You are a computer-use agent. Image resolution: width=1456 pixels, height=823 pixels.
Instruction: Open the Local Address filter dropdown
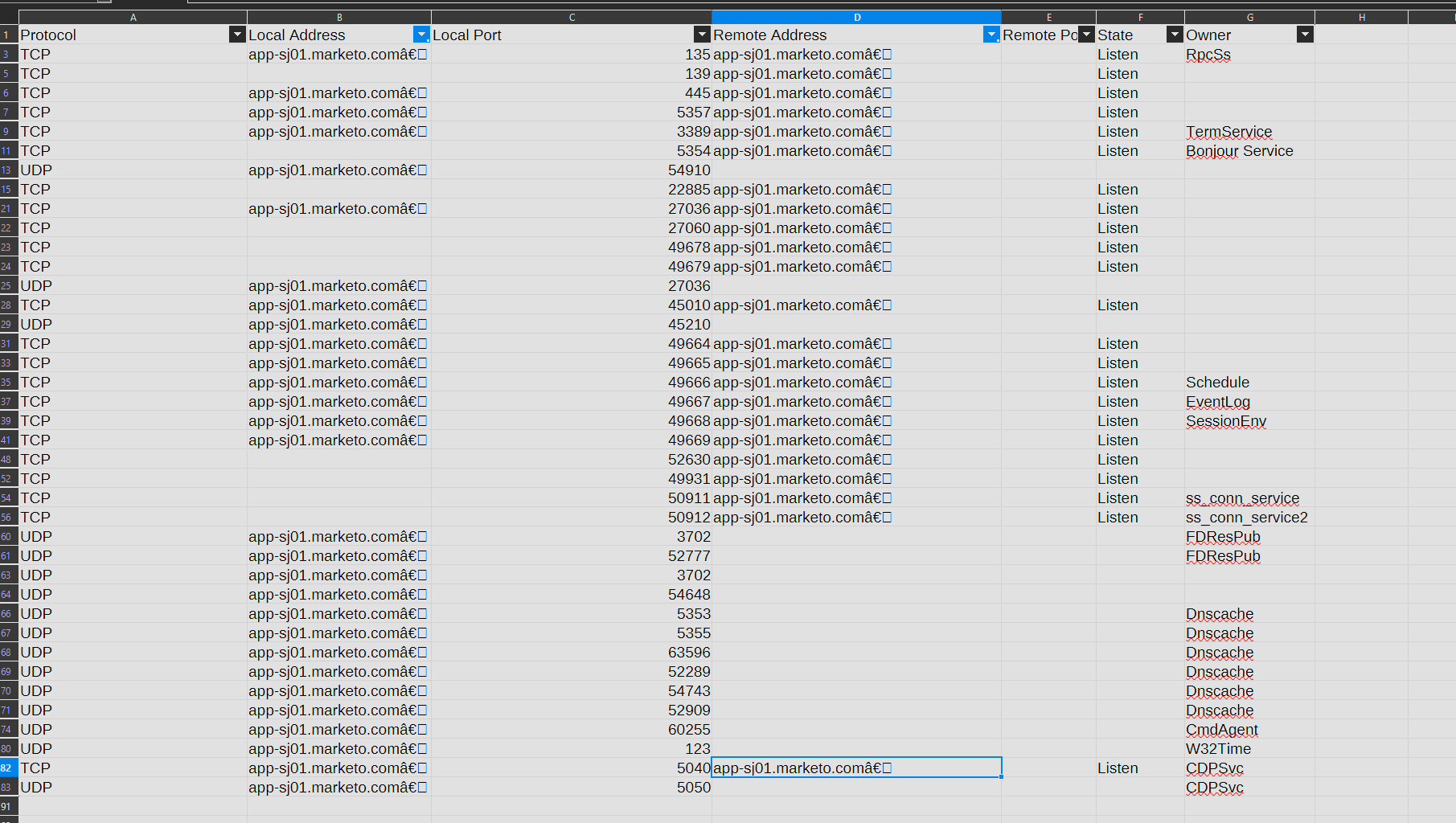[420, 35]
